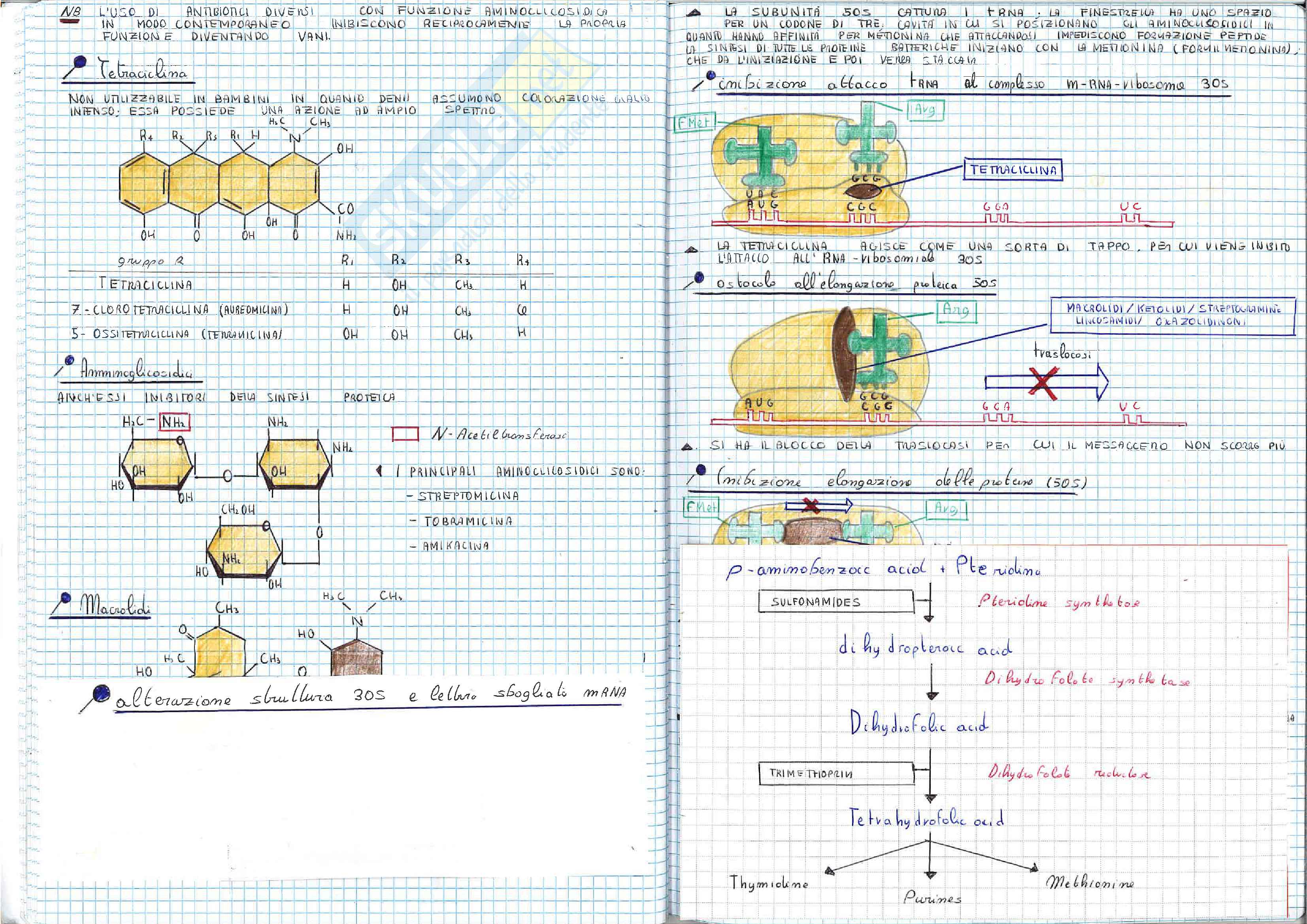Image resolution: width=1307 pixels, height=924 pixels.
Task: Click the 'Tetrahydrofolic acid' pathway text
Action: (x=926, y=819)
